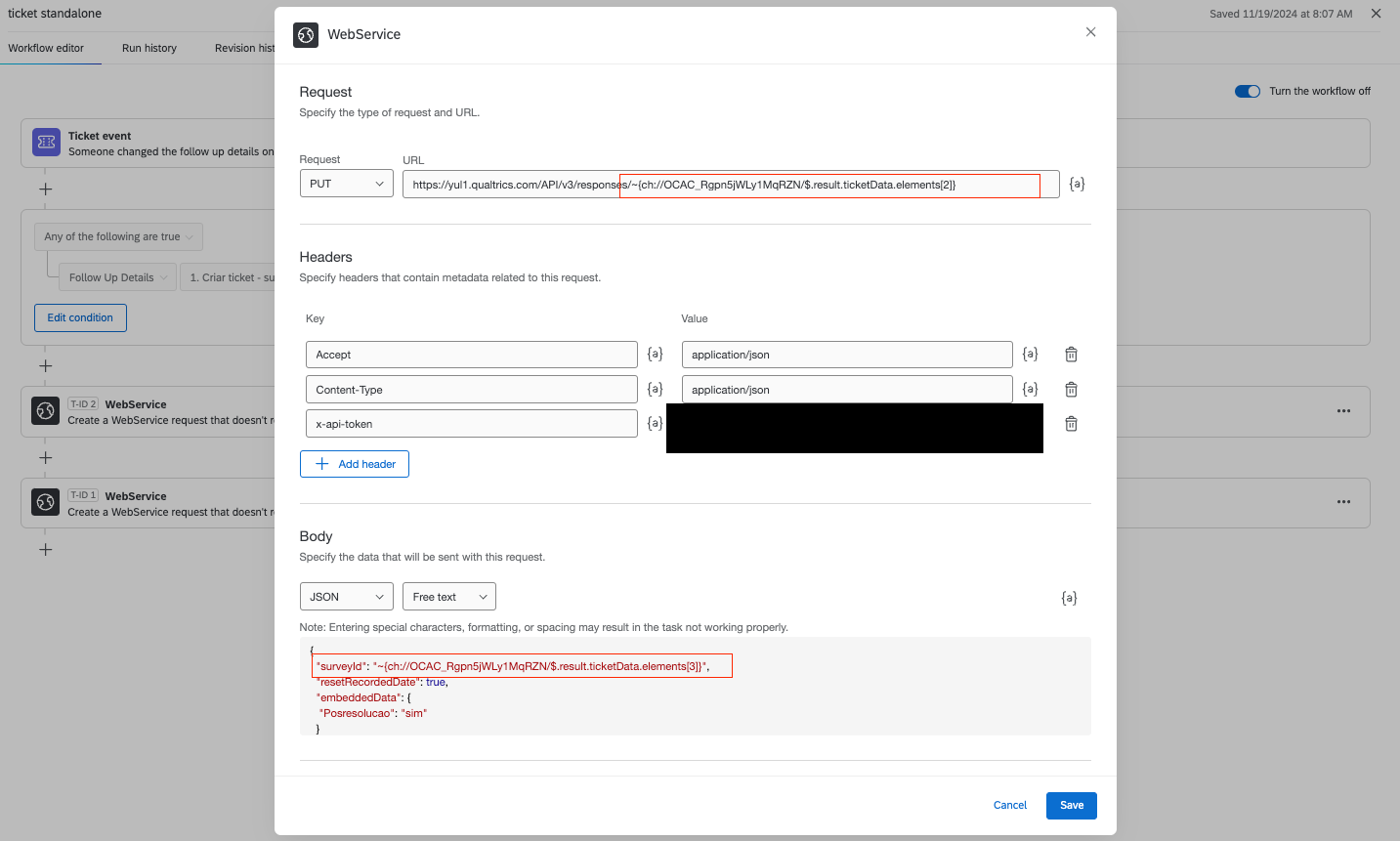1400x841 pixels.
Task: Switch to the Revision history tab
Action: click(x=244, y=48)
